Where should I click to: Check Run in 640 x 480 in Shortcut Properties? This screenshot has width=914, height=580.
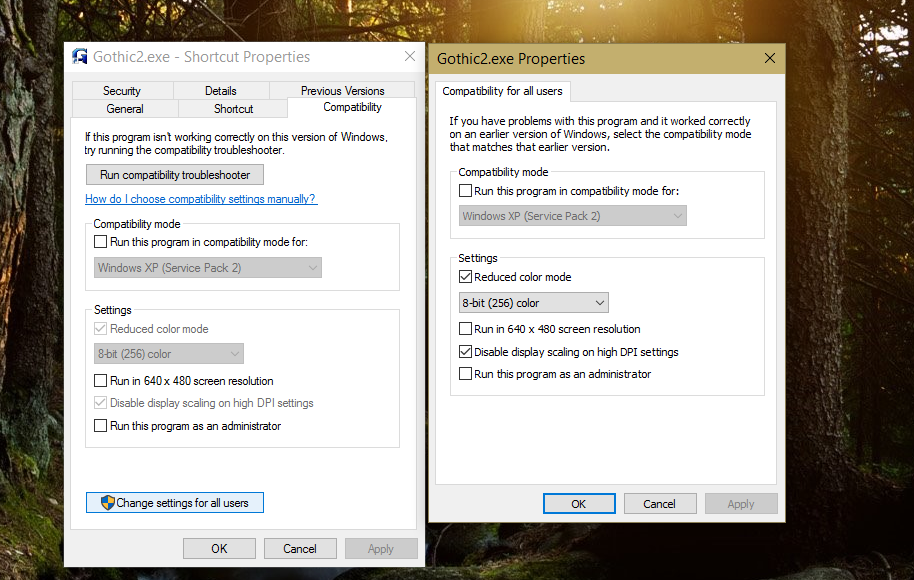coord(100,381)
